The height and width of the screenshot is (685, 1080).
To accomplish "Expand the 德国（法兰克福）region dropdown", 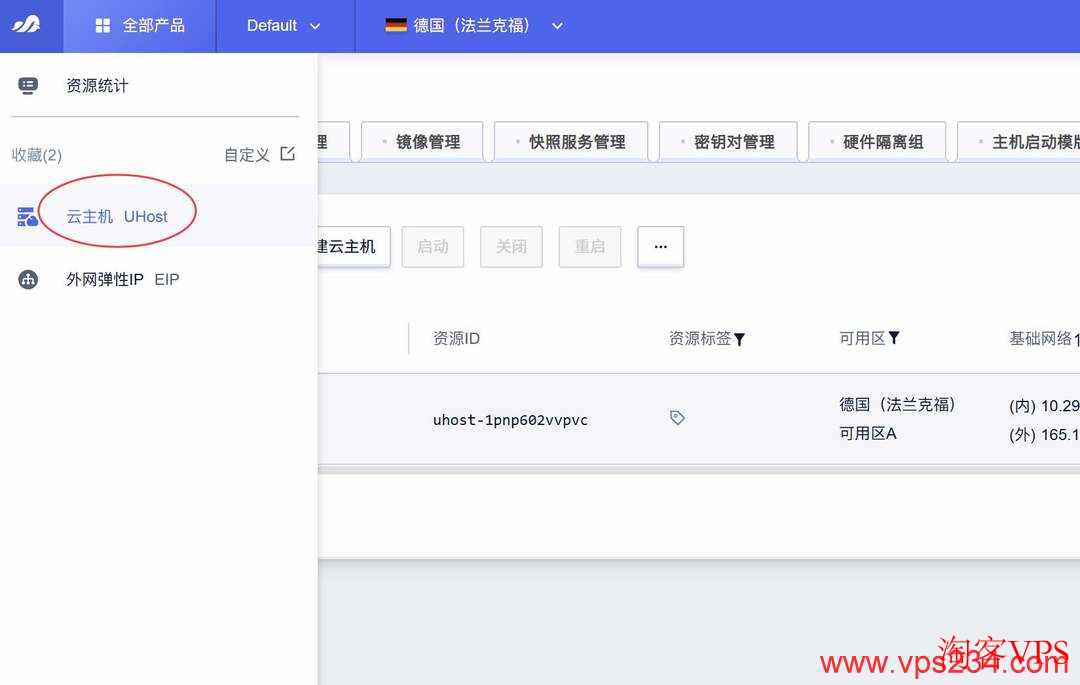I will click(557, 27).
